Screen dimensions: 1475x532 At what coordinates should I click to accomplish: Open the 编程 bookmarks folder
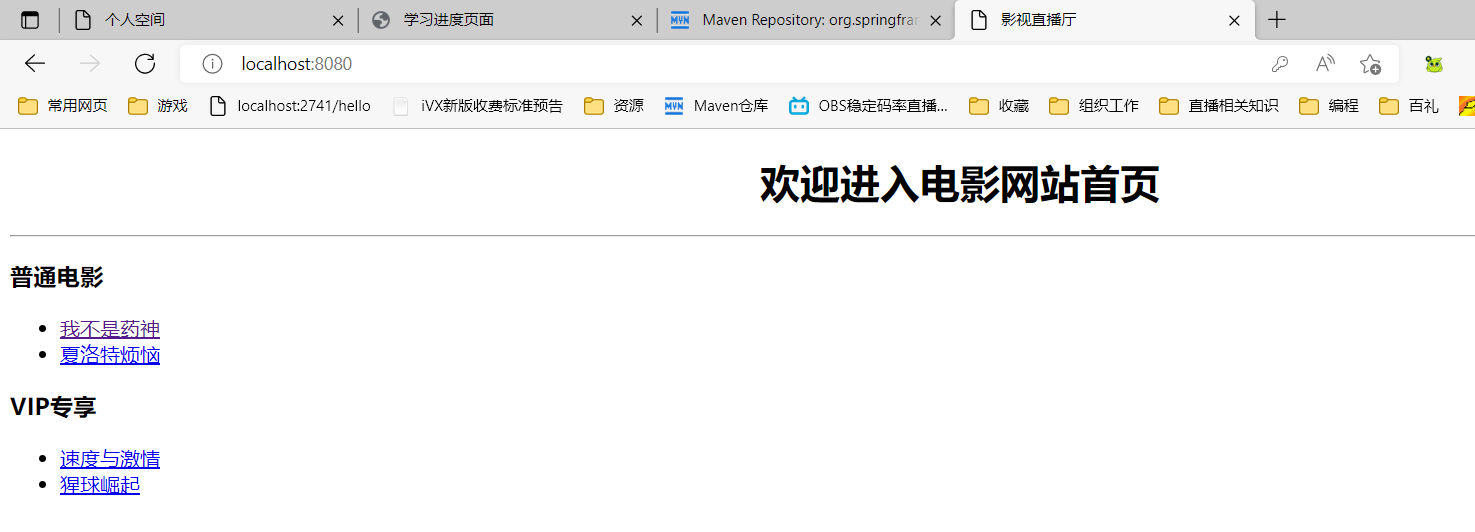click(x=1329, y=106)
